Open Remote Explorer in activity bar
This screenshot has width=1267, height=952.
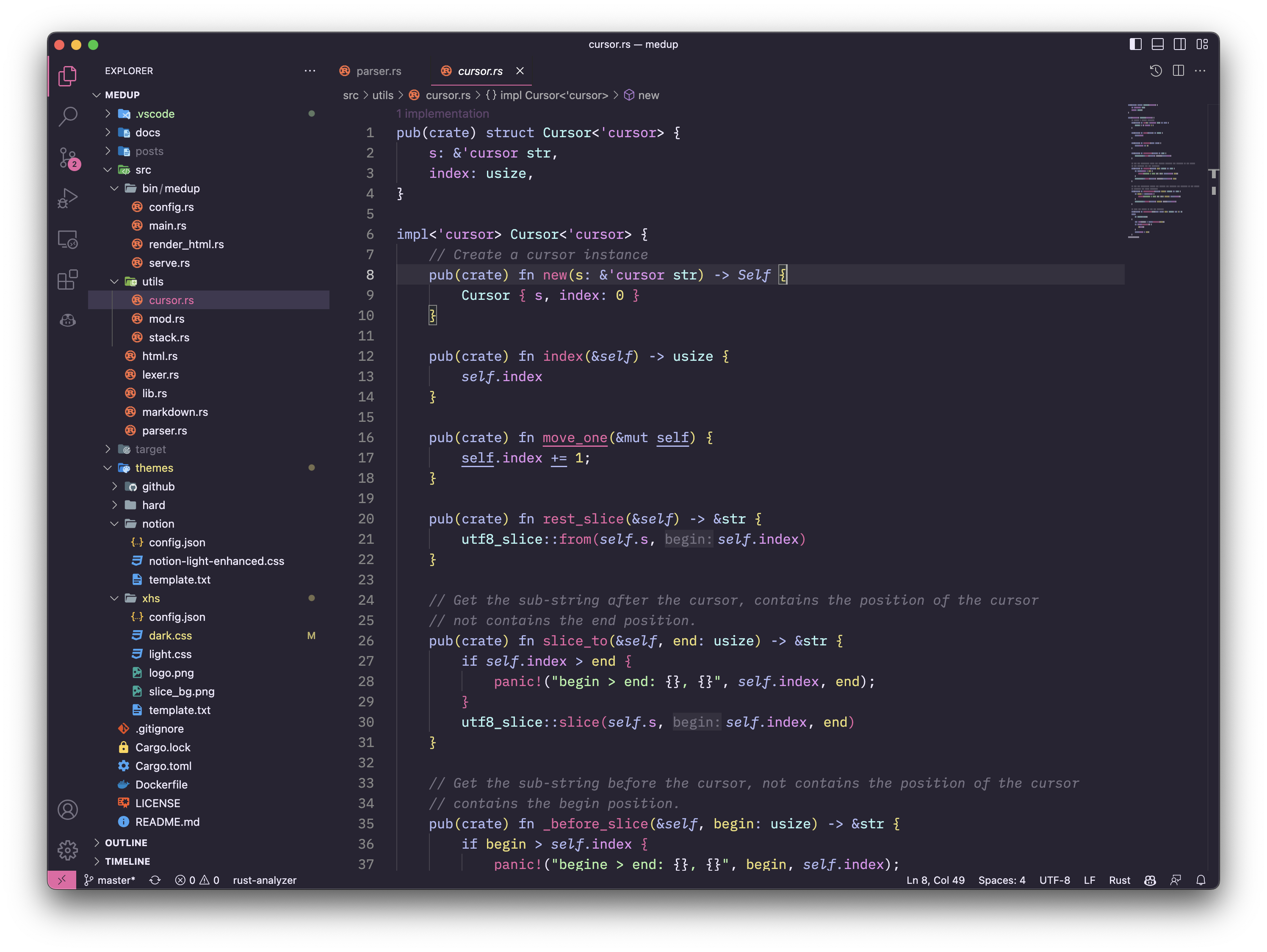68,239
